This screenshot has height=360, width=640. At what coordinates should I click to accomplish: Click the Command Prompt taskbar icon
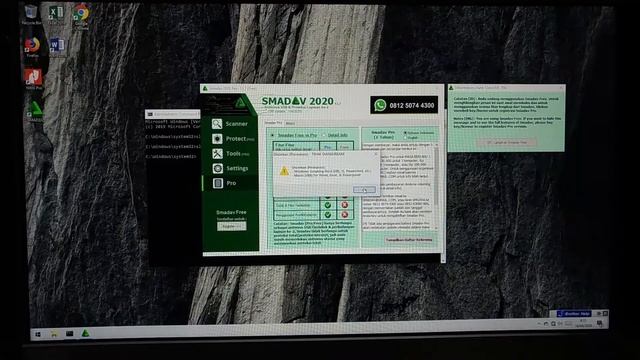pyautogui.click(x=70, y=333)
